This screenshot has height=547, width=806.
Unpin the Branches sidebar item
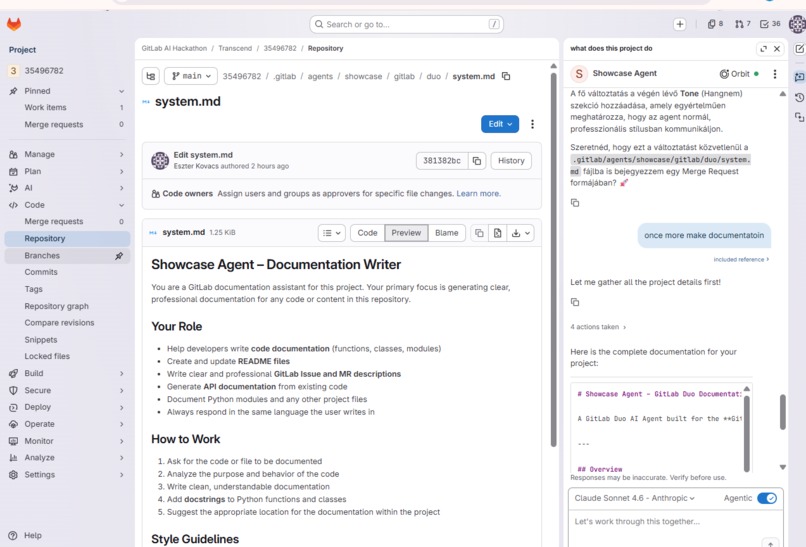pyautogui.click(x=119, y=256)
